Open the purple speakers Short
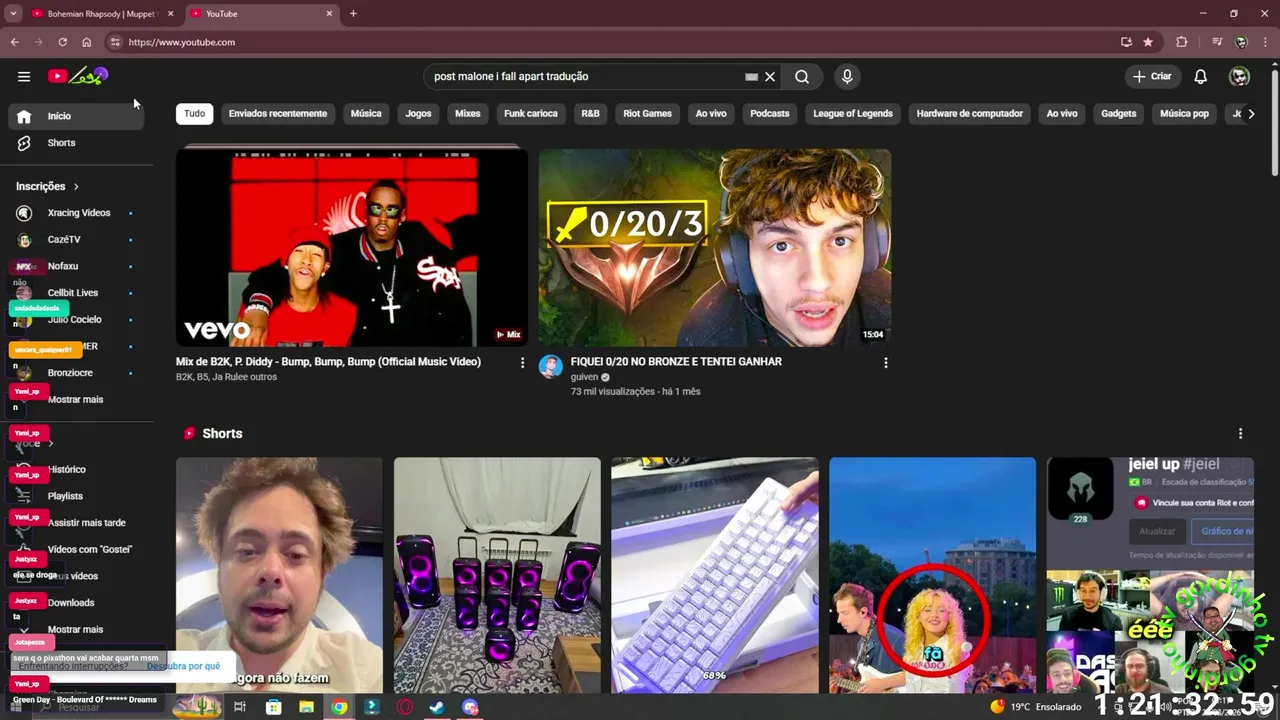 pyautogui.click(x=497, y=576)
